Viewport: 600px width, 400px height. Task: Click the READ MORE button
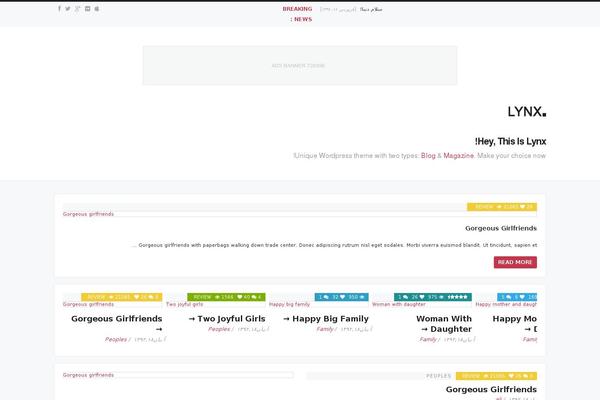515,262
